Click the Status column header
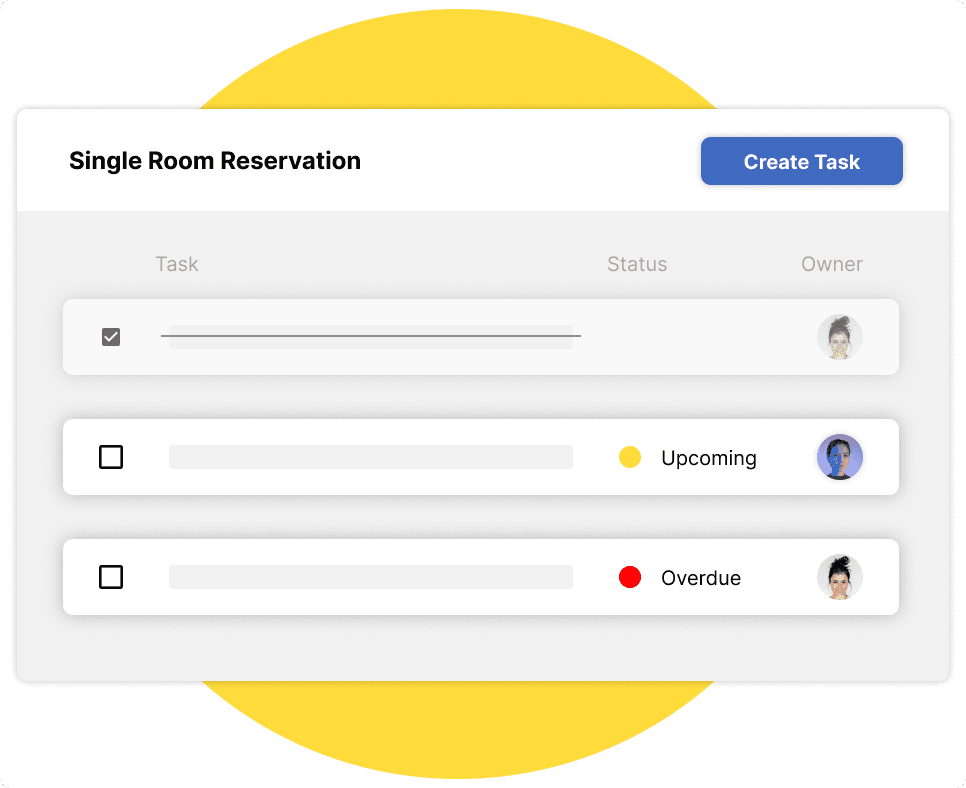966x788 pixels. 637,264
